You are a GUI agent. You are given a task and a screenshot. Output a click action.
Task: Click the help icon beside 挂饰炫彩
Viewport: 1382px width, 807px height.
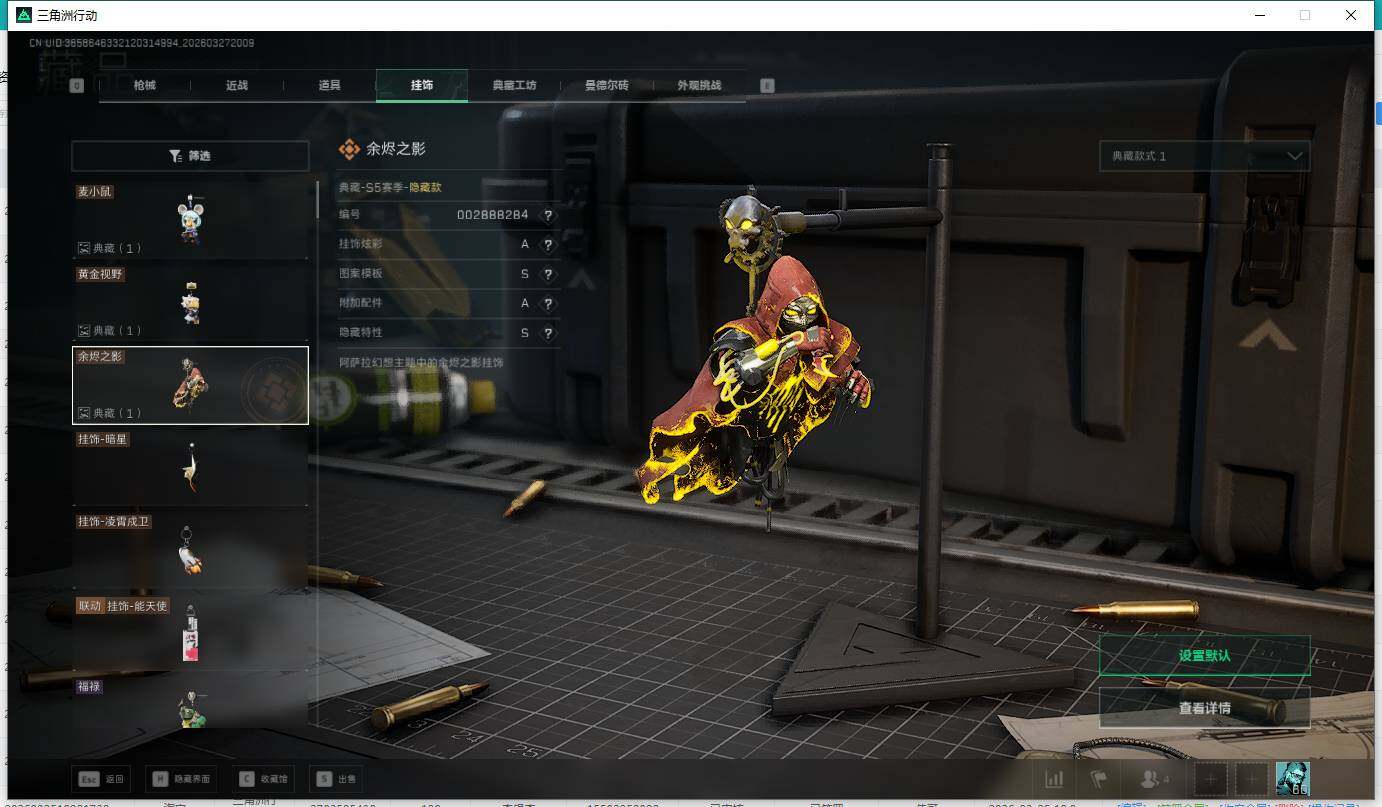tap(548, 244)
